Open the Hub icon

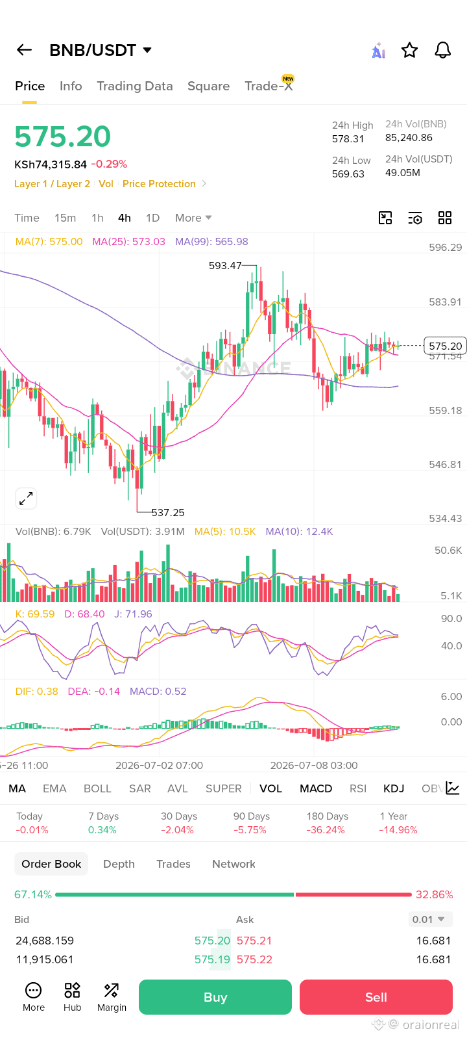click(72, 998)
